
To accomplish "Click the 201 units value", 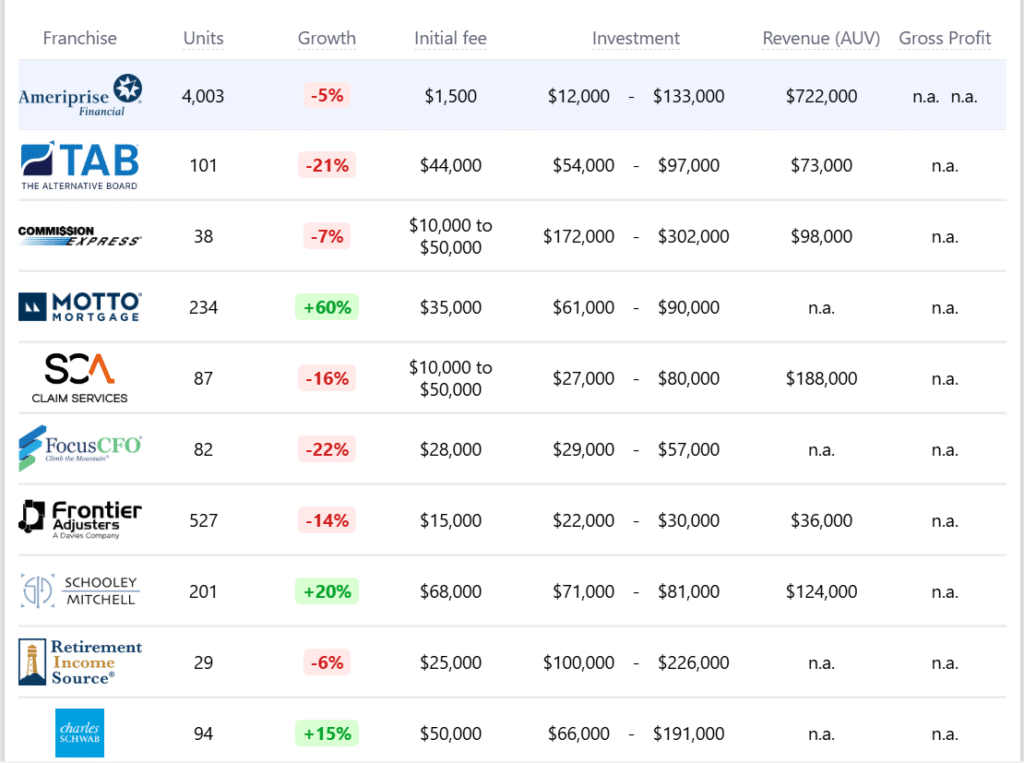I will [x=203, y=591].
